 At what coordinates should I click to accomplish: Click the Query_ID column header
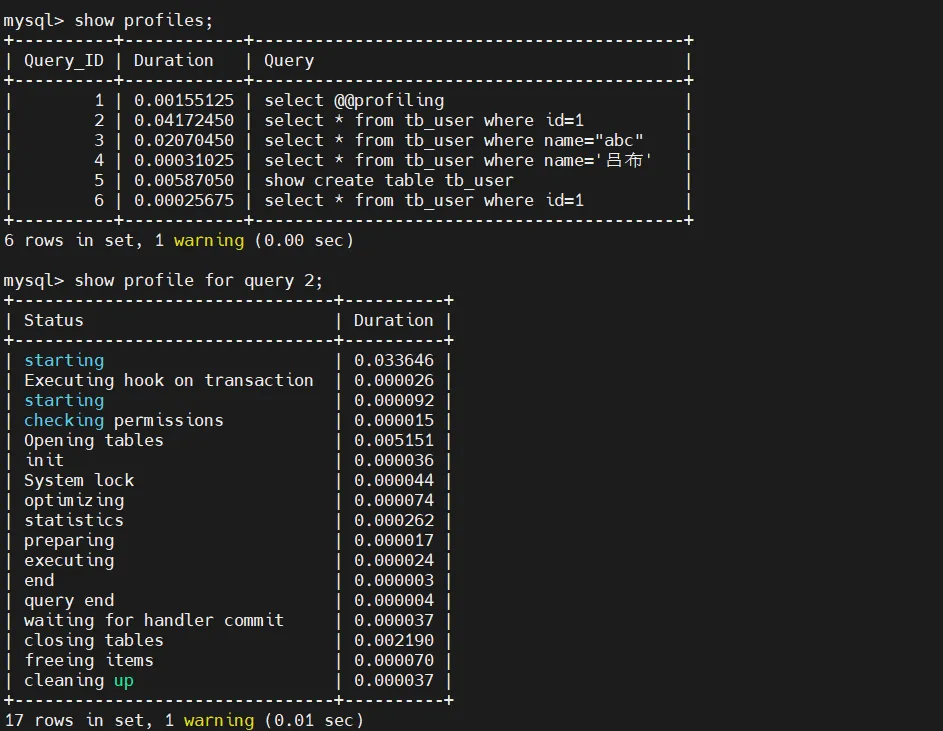[x=63, y=60]
